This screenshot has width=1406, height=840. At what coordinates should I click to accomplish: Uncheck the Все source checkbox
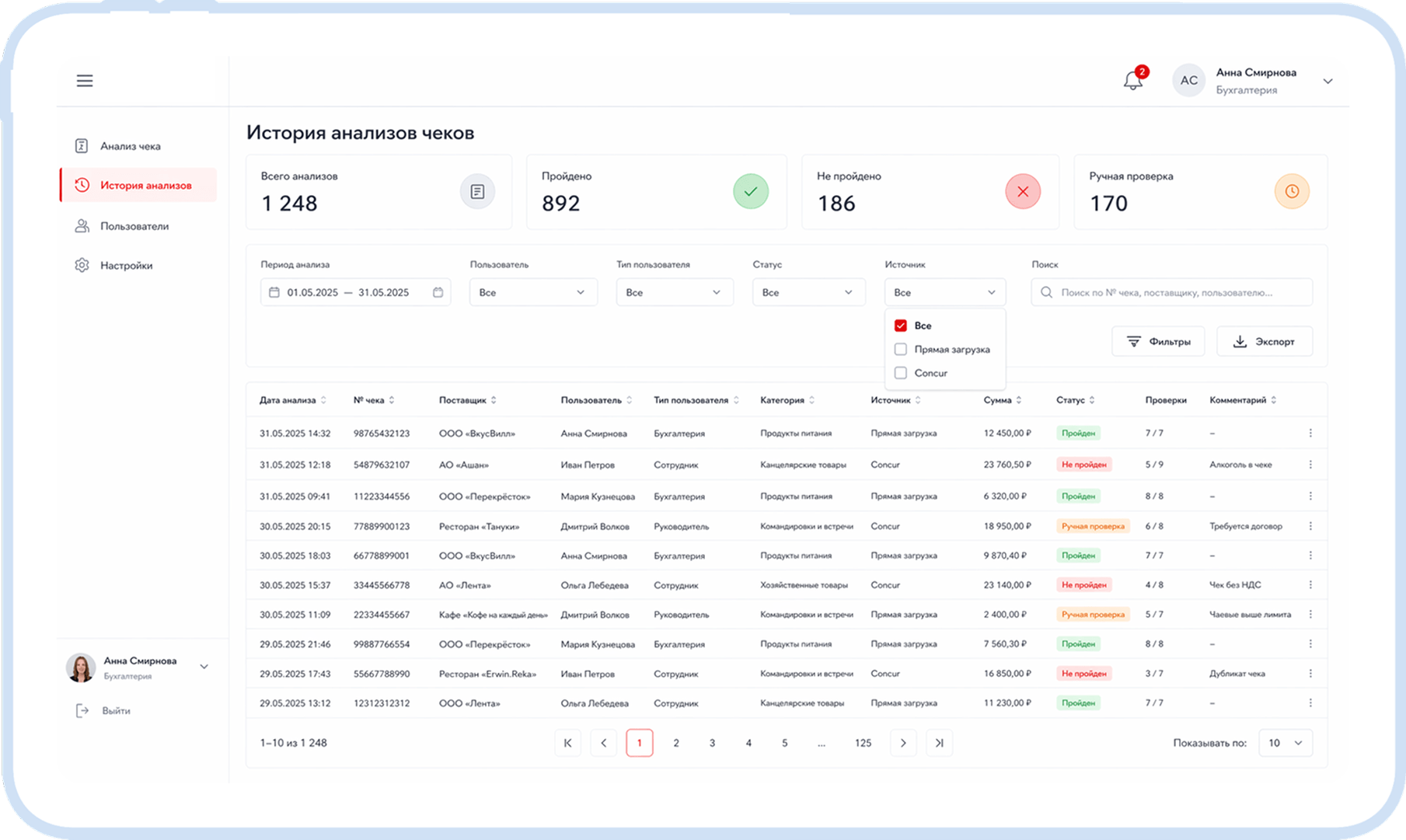click(x=901, y=326)
